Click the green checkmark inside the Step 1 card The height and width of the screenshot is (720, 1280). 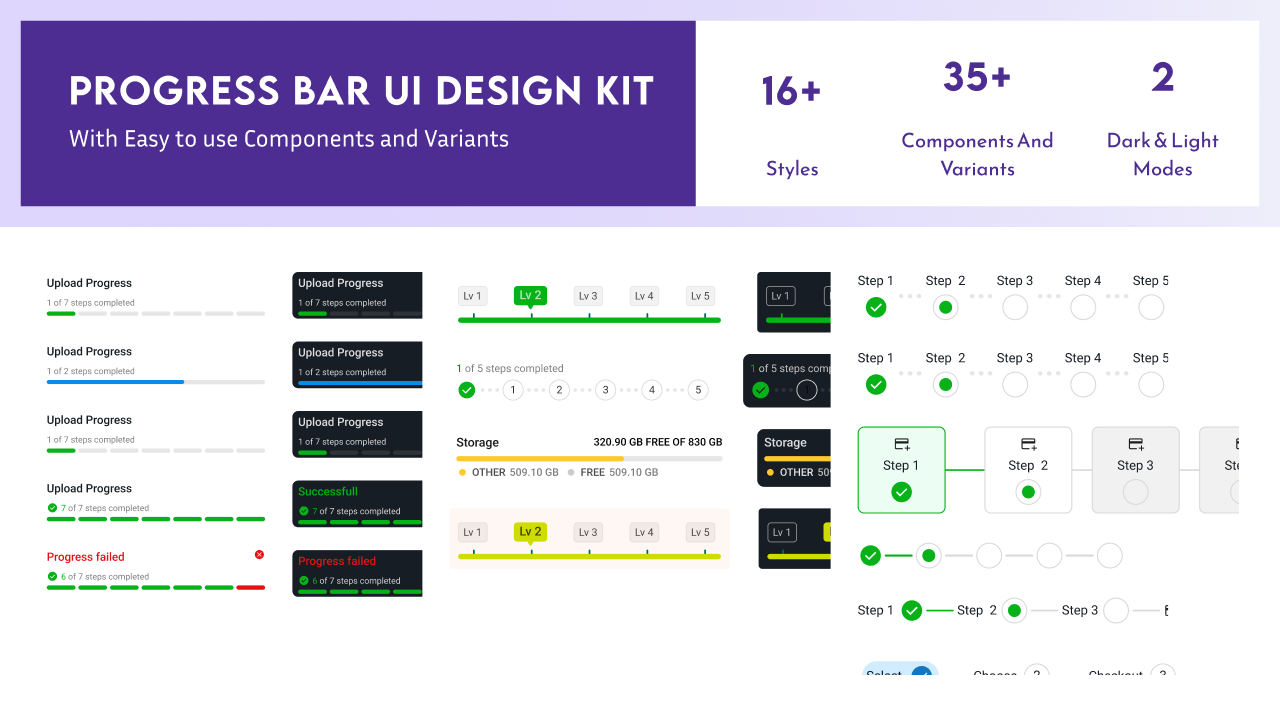(x=901, y=492)
